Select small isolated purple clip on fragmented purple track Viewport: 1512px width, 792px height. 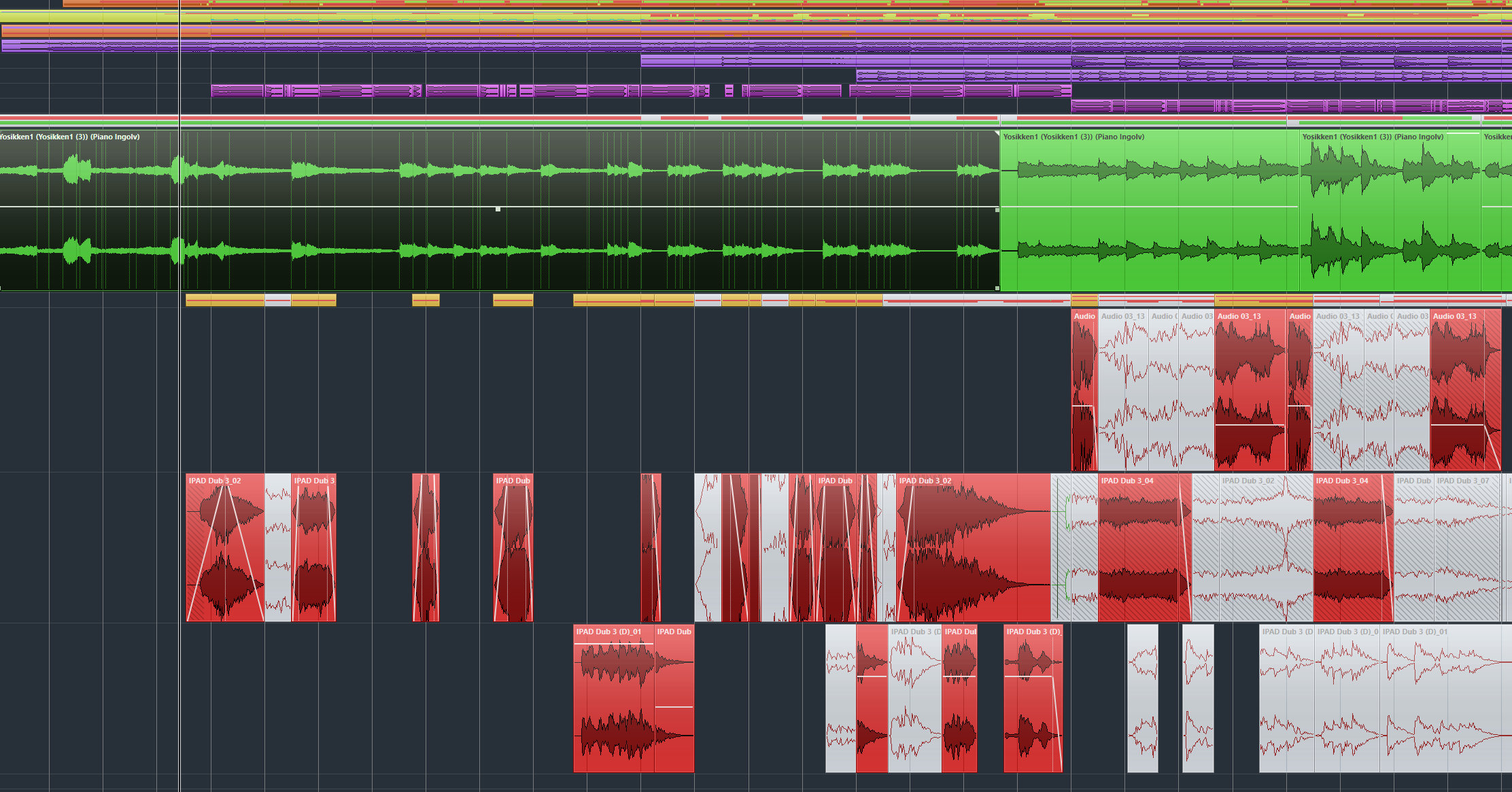[x=729, y=90]
